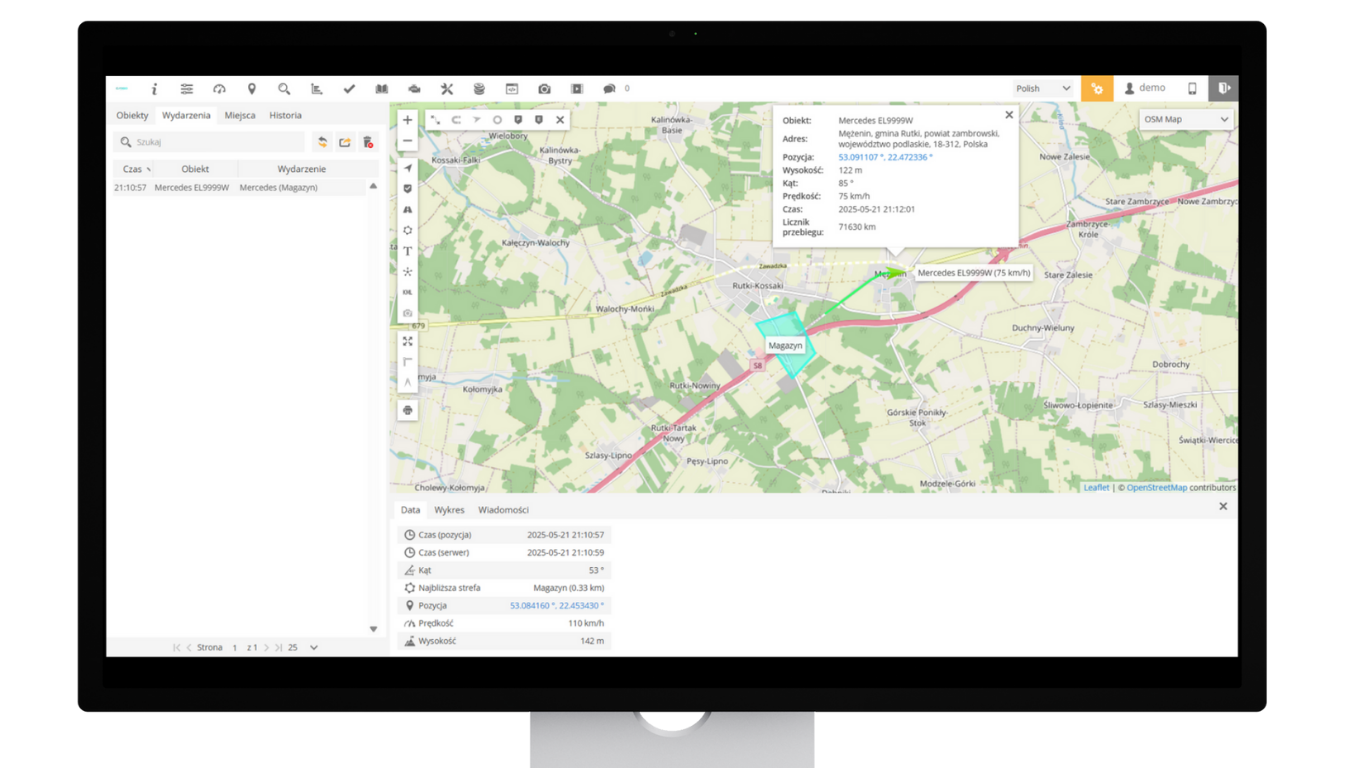The height and width of the screenshot is (768, 1366).
Task: Zoom in the map with plus button
Action: click(x=408, y=120)
